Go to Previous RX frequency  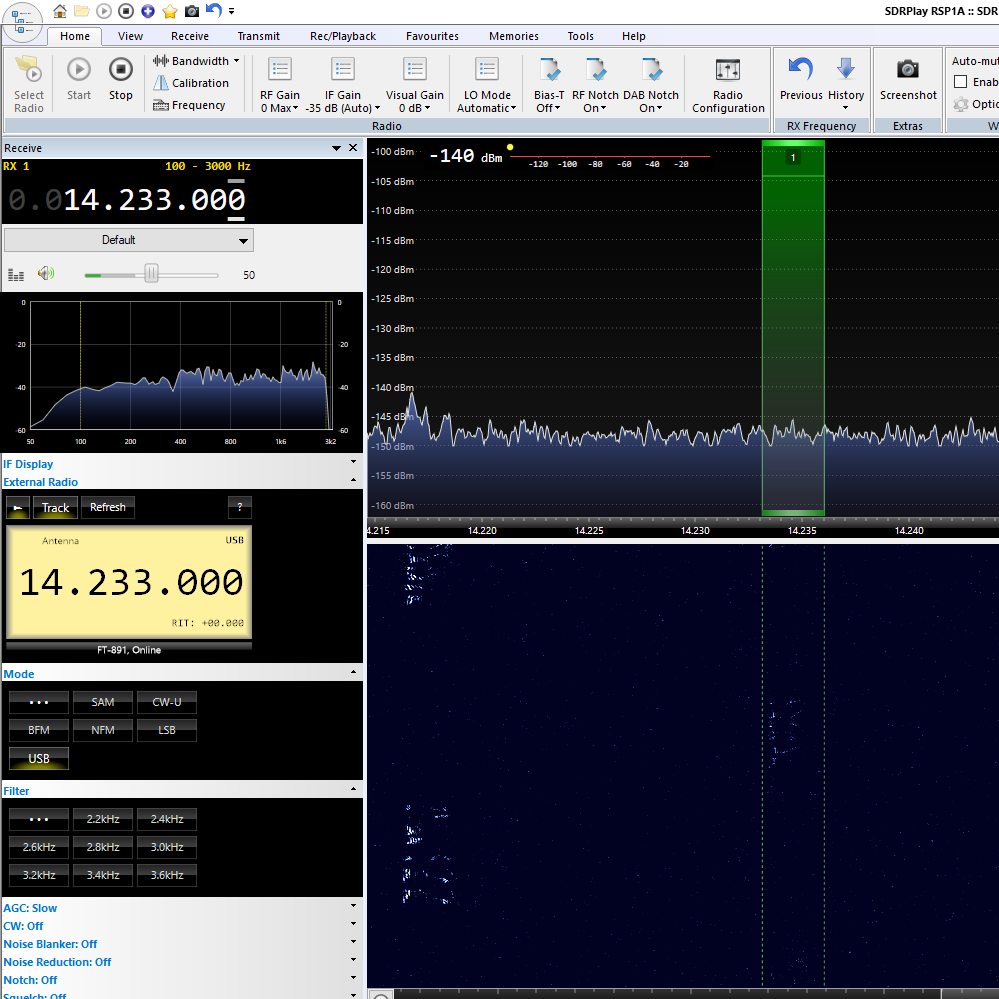click(801, 79)
